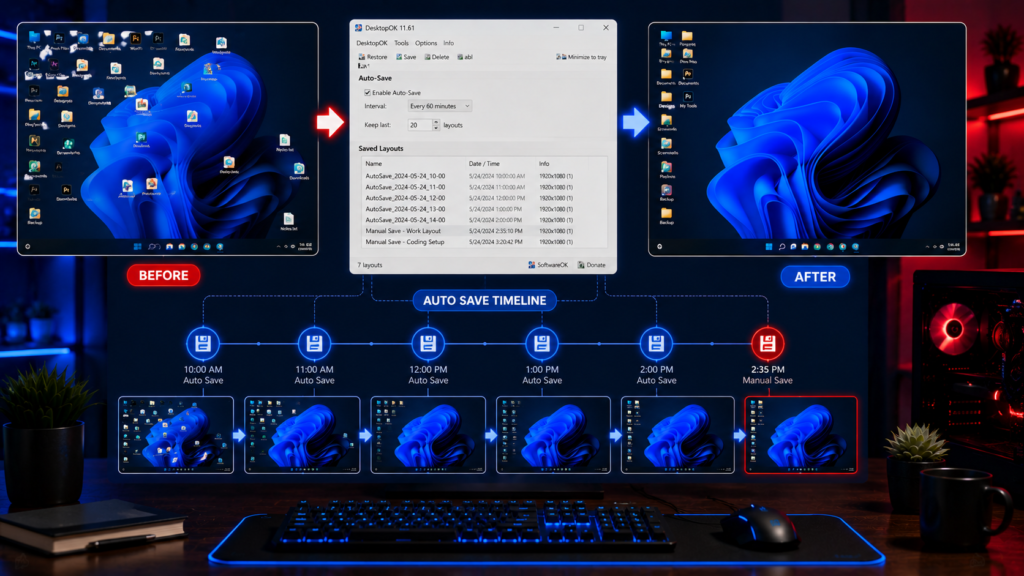Click the Save toolbar button in DesktopOK
The height and width of the screenshot is (576, 1024).
(406, 57)
